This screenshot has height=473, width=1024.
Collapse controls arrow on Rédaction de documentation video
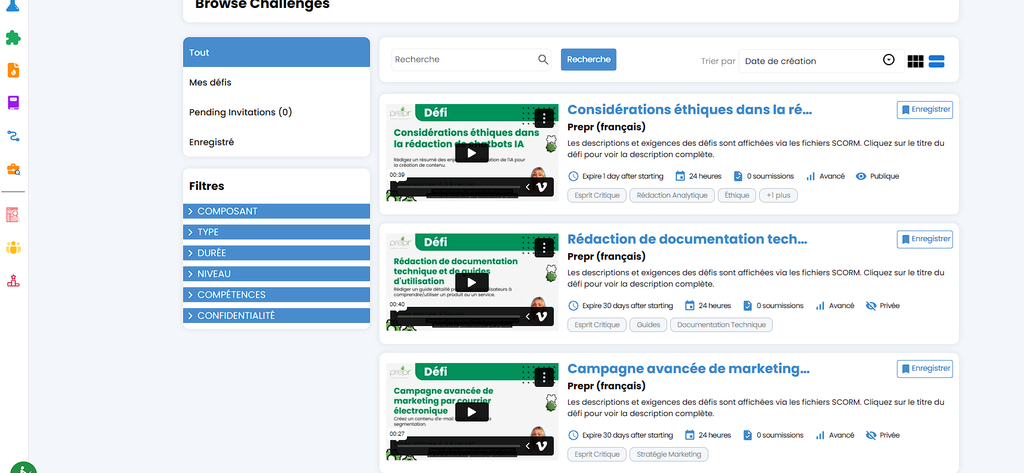click(528, 316)
